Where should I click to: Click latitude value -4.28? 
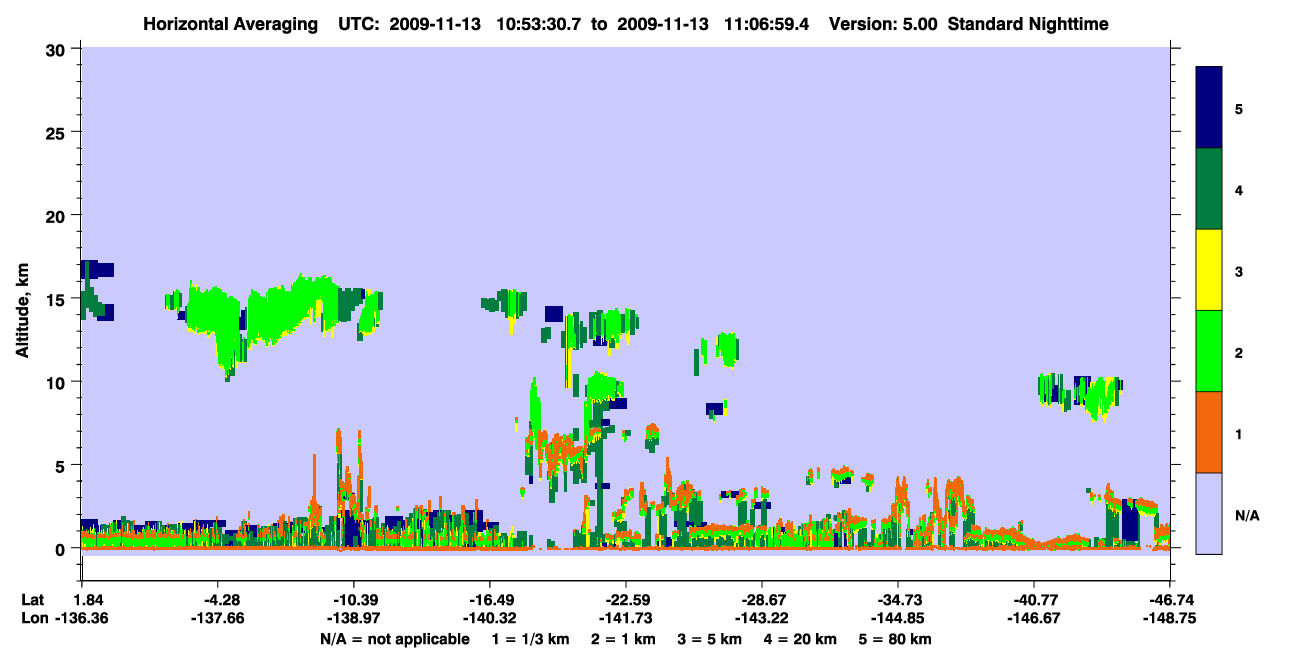[218, 600]
